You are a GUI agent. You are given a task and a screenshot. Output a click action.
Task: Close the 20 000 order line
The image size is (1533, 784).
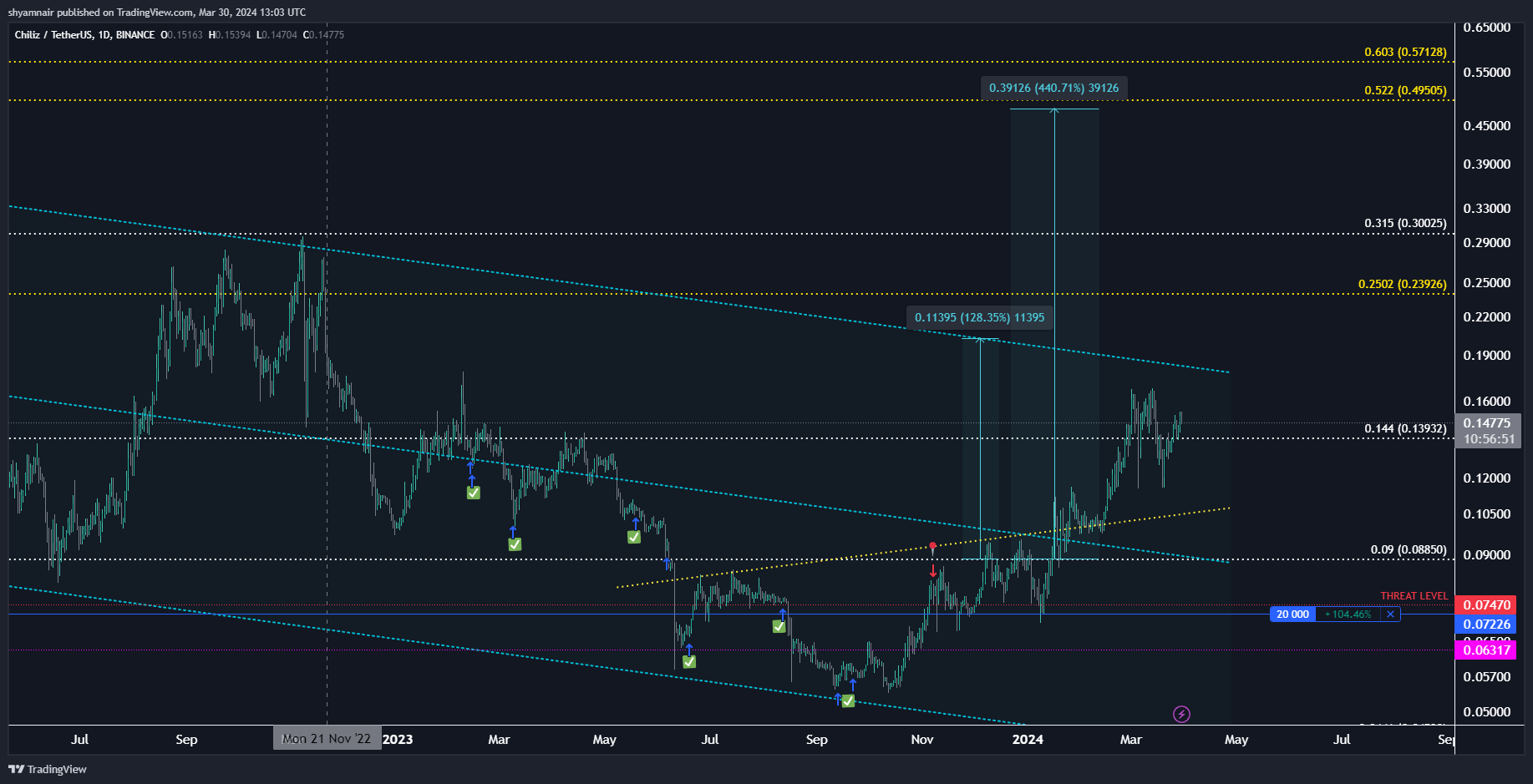click(x=1390, y=615)
